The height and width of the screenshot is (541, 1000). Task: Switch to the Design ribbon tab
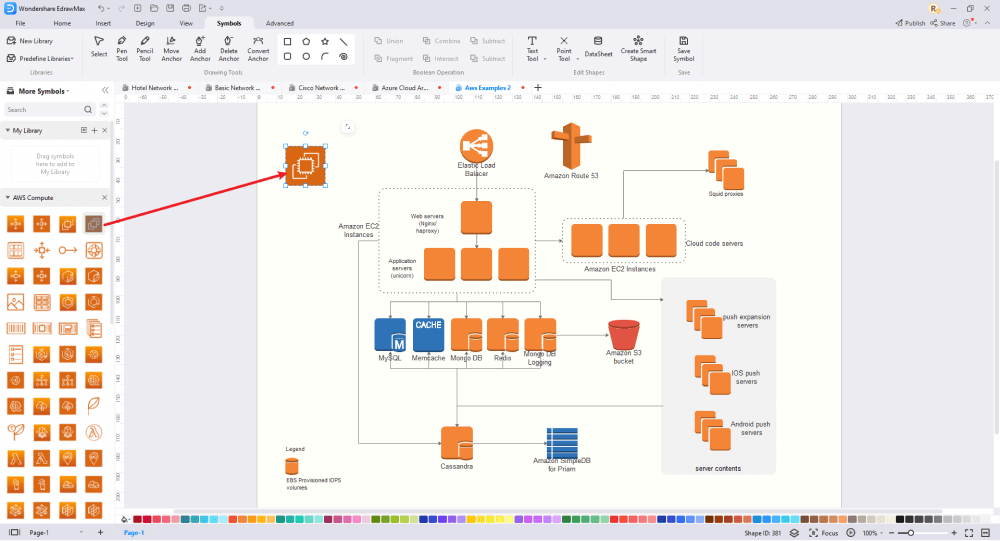(x=145, y=23)
